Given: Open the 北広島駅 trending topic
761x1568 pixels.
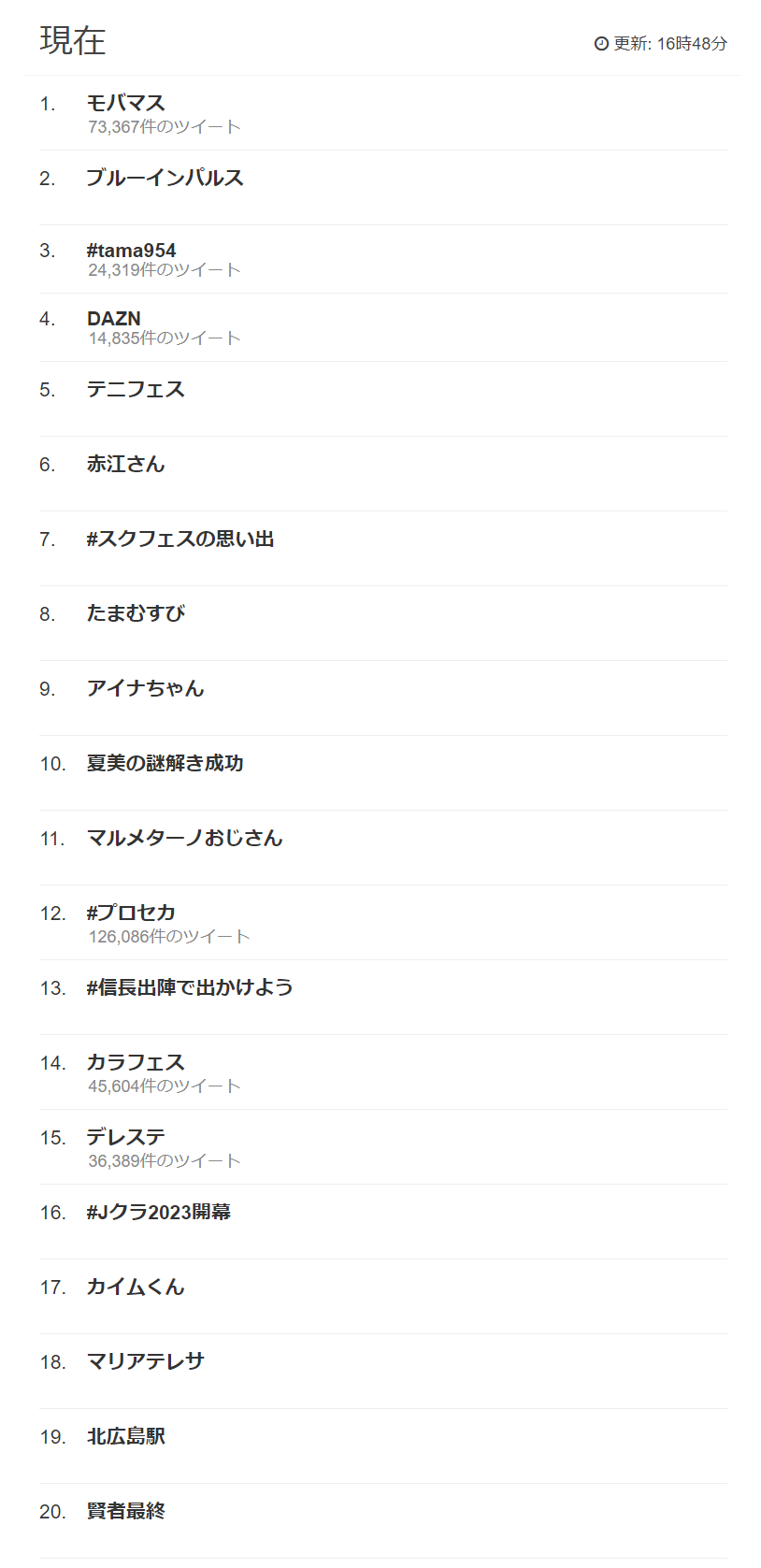Looking at the screenshot, I should 125,1436.
